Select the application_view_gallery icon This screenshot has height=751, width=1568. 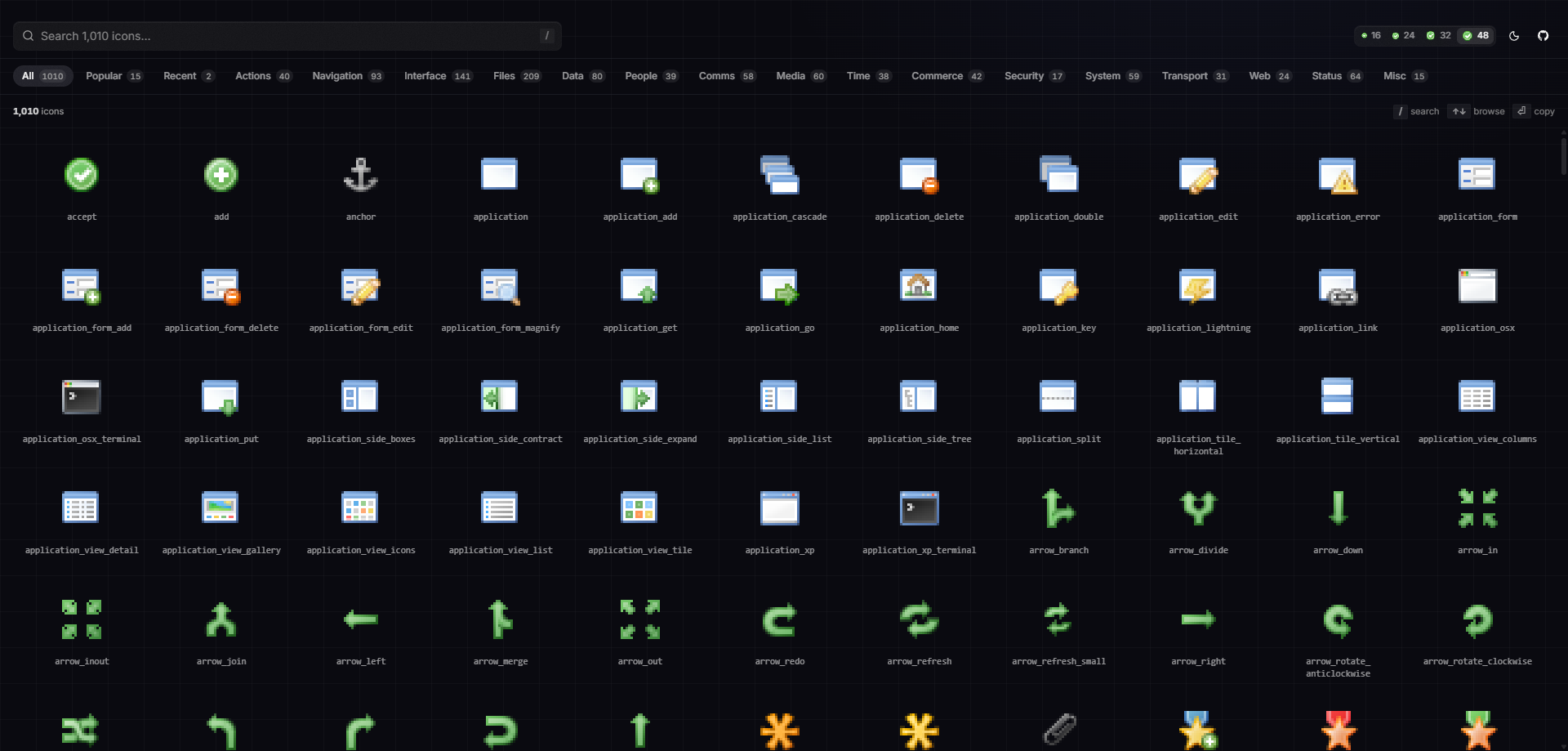pyautogui.click(x=220, y=508)
